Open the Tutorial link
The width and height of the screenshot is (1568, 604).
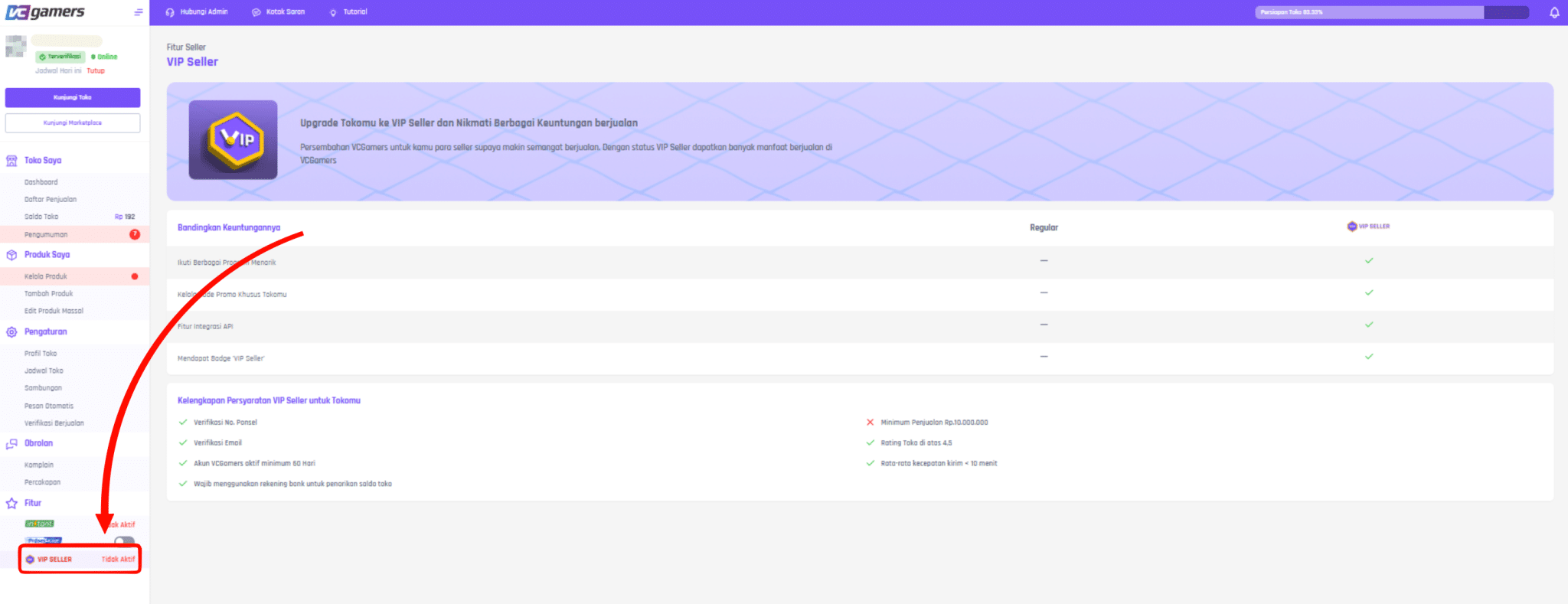tap(355, 12)
